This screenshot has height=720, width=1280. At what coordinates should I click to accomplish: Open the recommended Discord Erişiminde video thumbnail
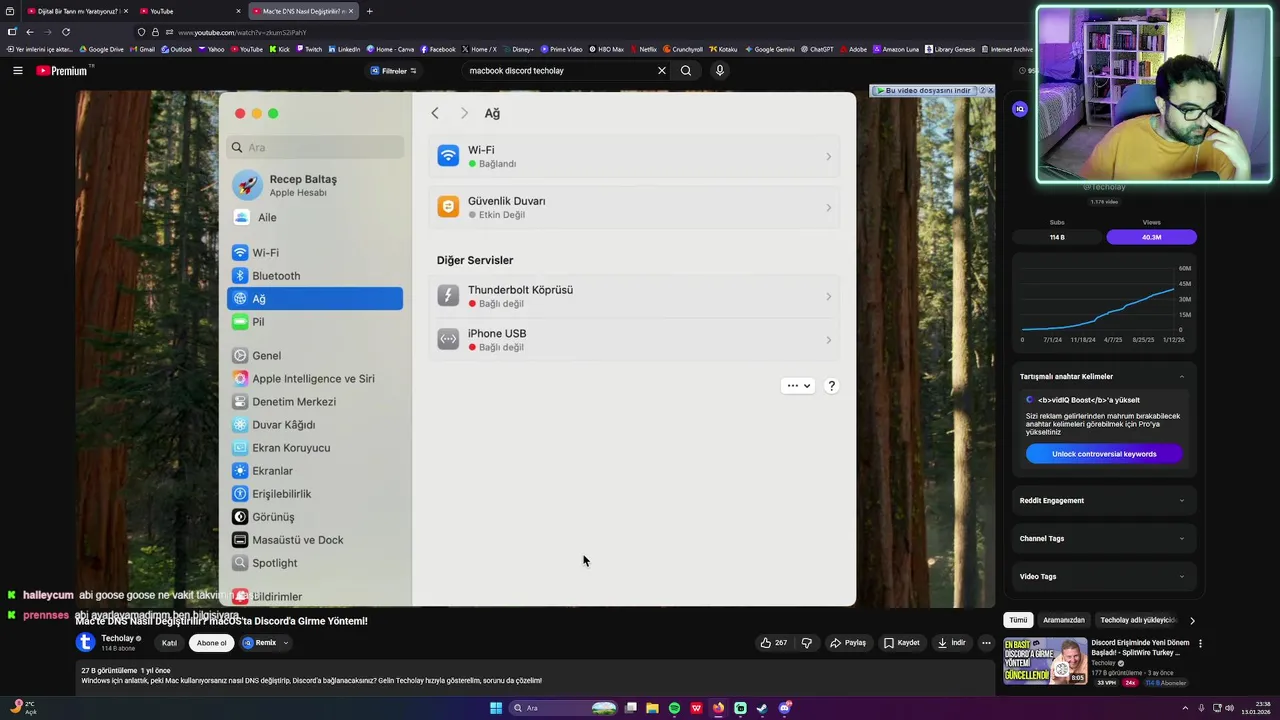point(1045,661)
